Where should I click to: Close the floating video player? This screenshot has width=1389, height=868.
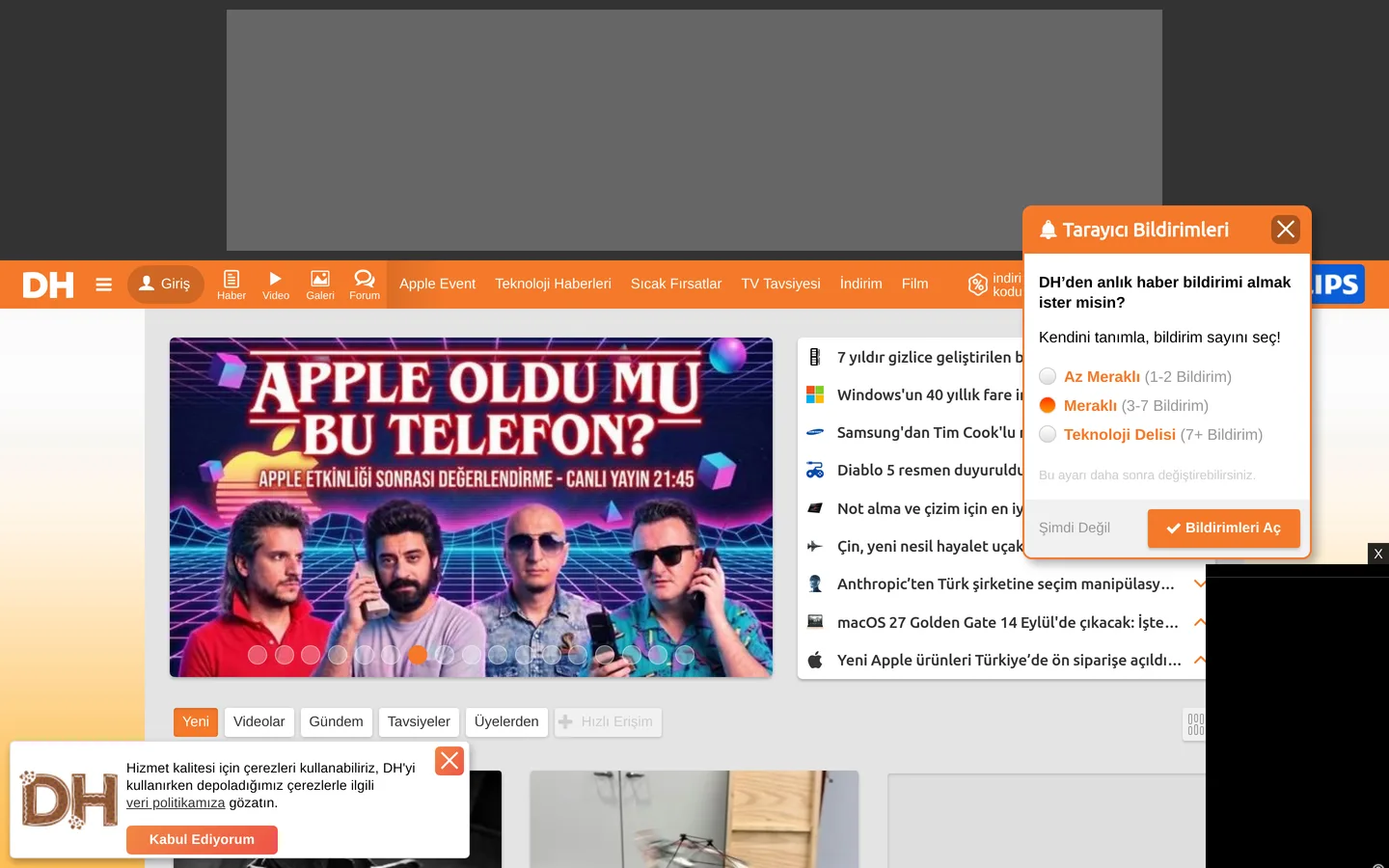click(1378, 554)
